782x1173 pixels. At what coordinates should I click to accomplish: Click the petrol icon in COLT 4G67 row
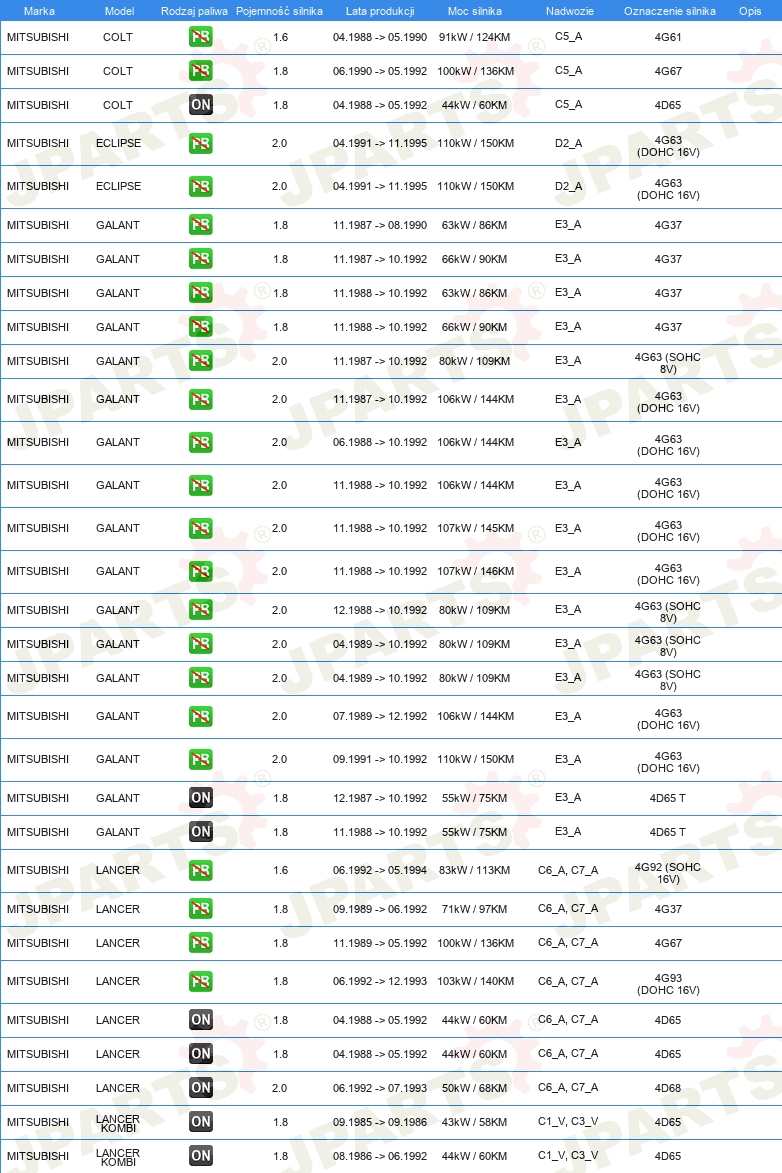(x=201, y=71)
